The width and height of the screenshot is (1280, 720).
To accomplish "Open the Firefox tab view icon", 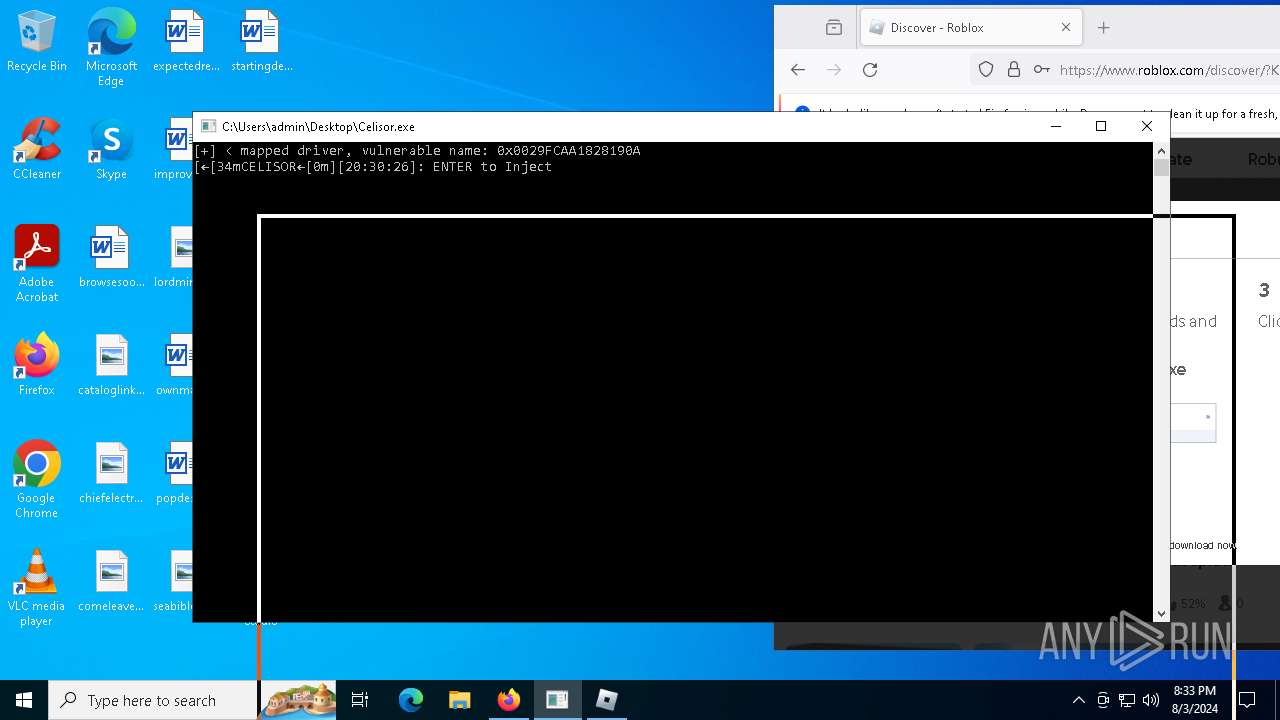I will click(834, 28).
